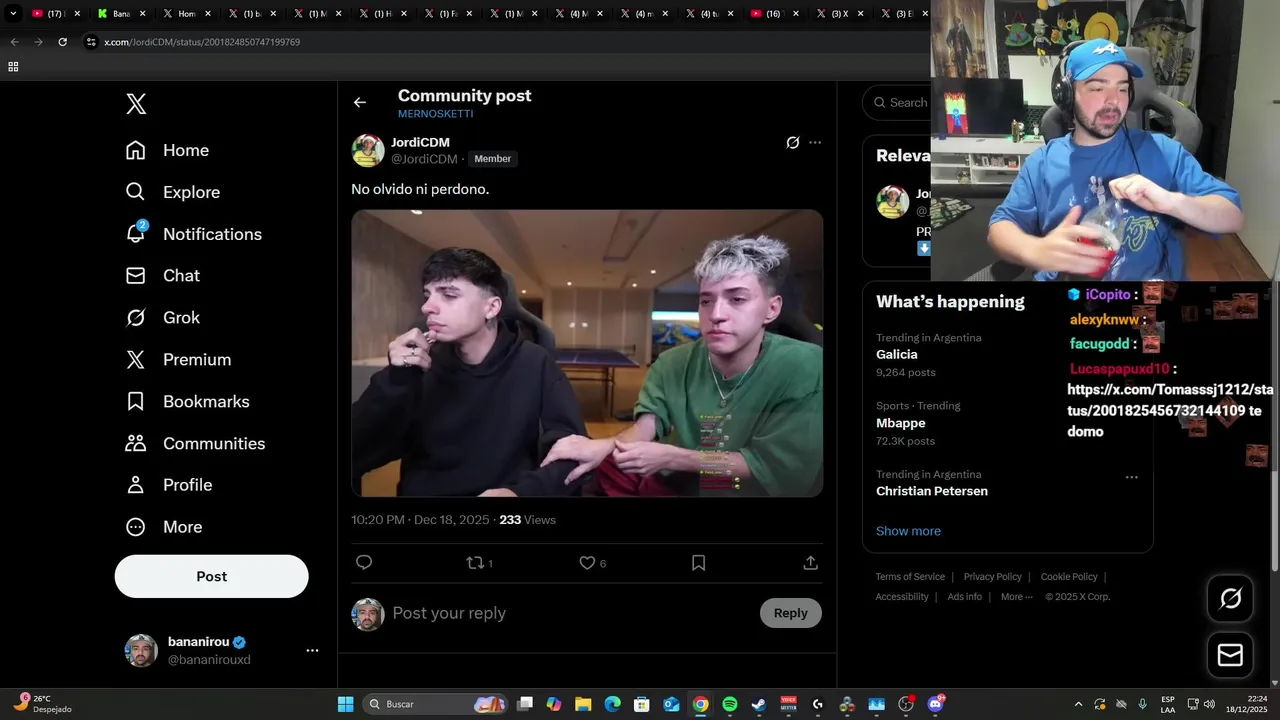Open Spotify from the taskbar
The image size is (1280, 720).
[x=730, y=704]
